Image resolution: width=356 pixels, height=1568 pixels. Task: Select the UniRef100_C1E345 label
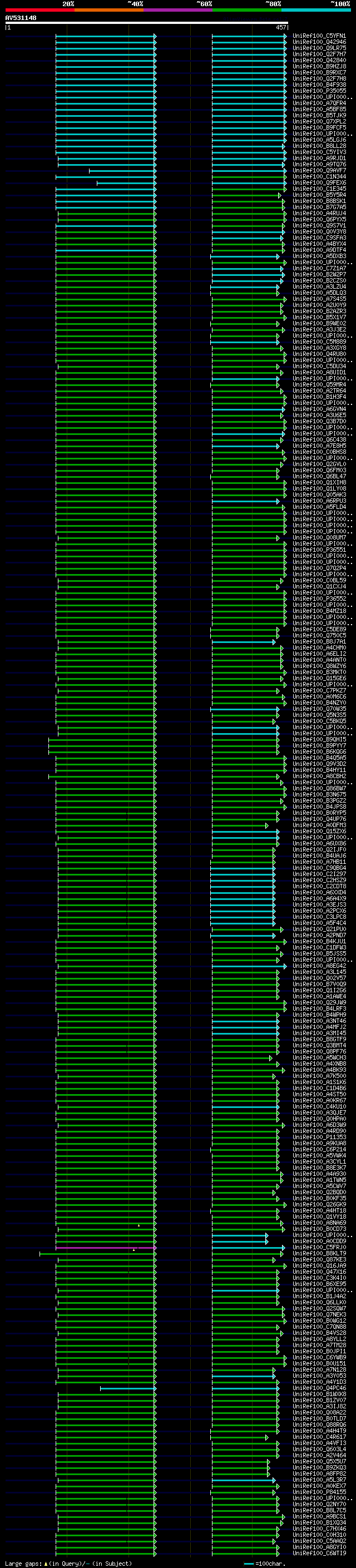click(319, 189)
